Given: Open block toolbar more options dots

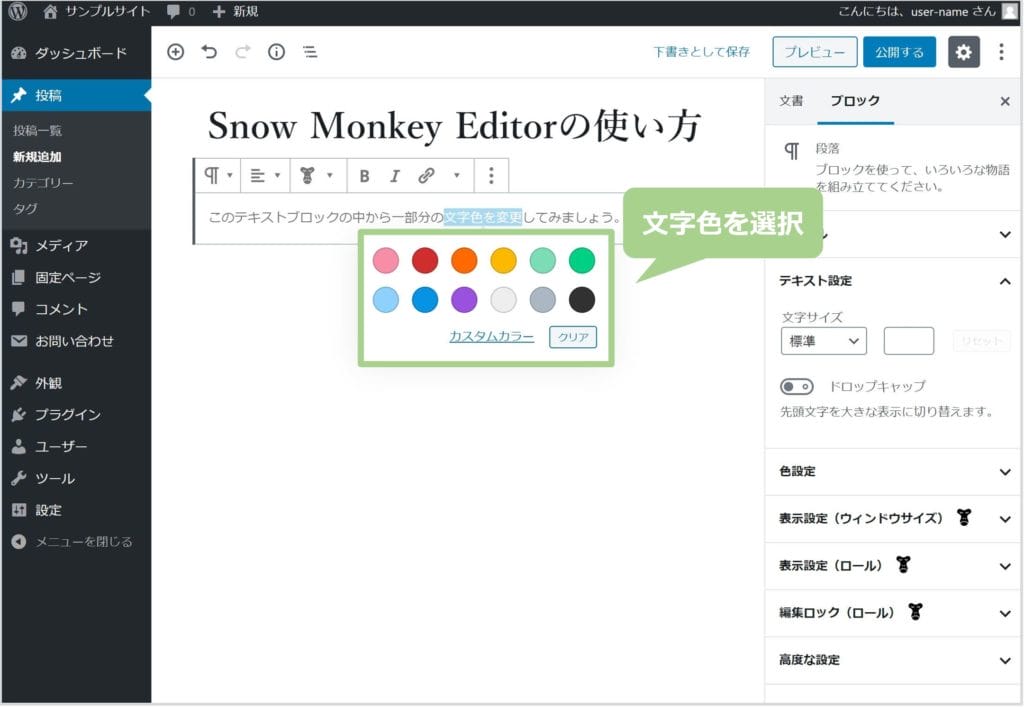Looking at the screenshot, I should (491, 175).
